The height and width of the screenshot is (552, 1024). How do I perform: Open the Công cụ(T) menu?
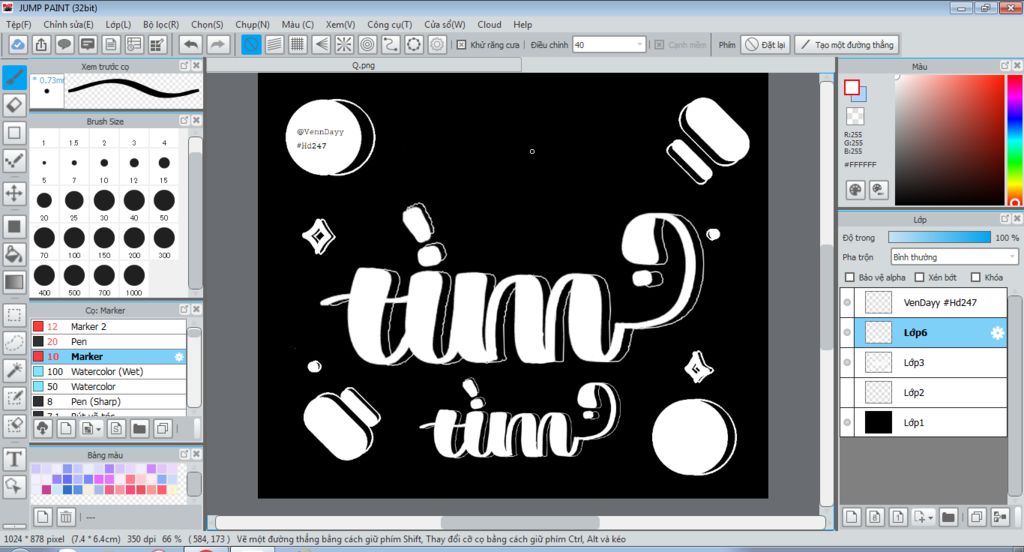tap(389, 24)
